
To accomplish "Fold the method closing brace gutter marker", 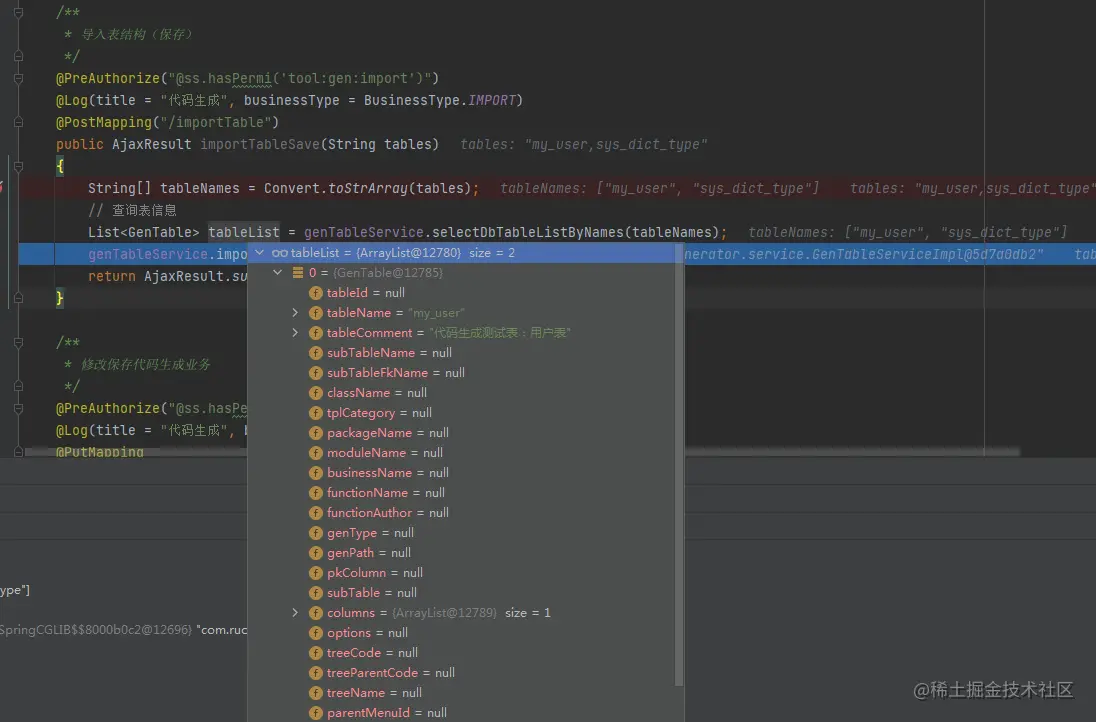I will [x=19, y=298].
